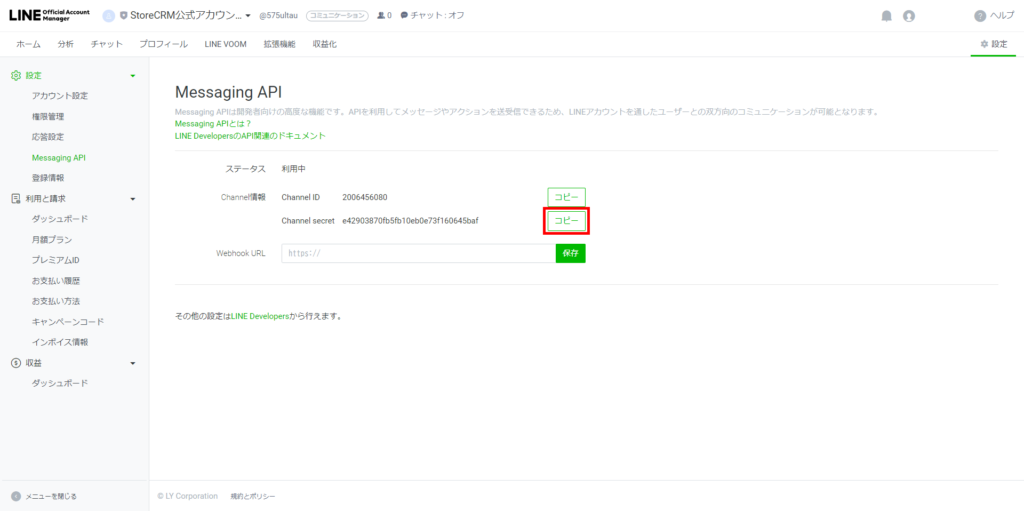
Task: Switch to the チャット tab
Action: (106, 44)
